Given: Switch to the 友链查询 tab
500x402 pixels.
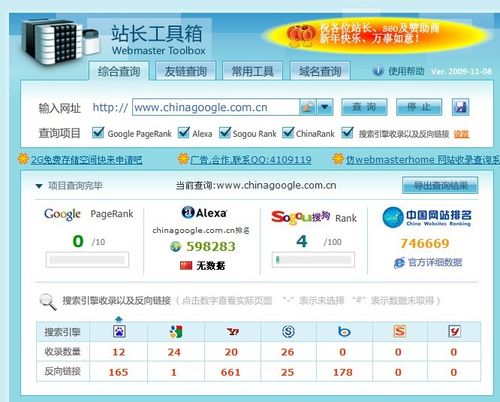Looking at the screenshot, I should [x=186, y=71].
